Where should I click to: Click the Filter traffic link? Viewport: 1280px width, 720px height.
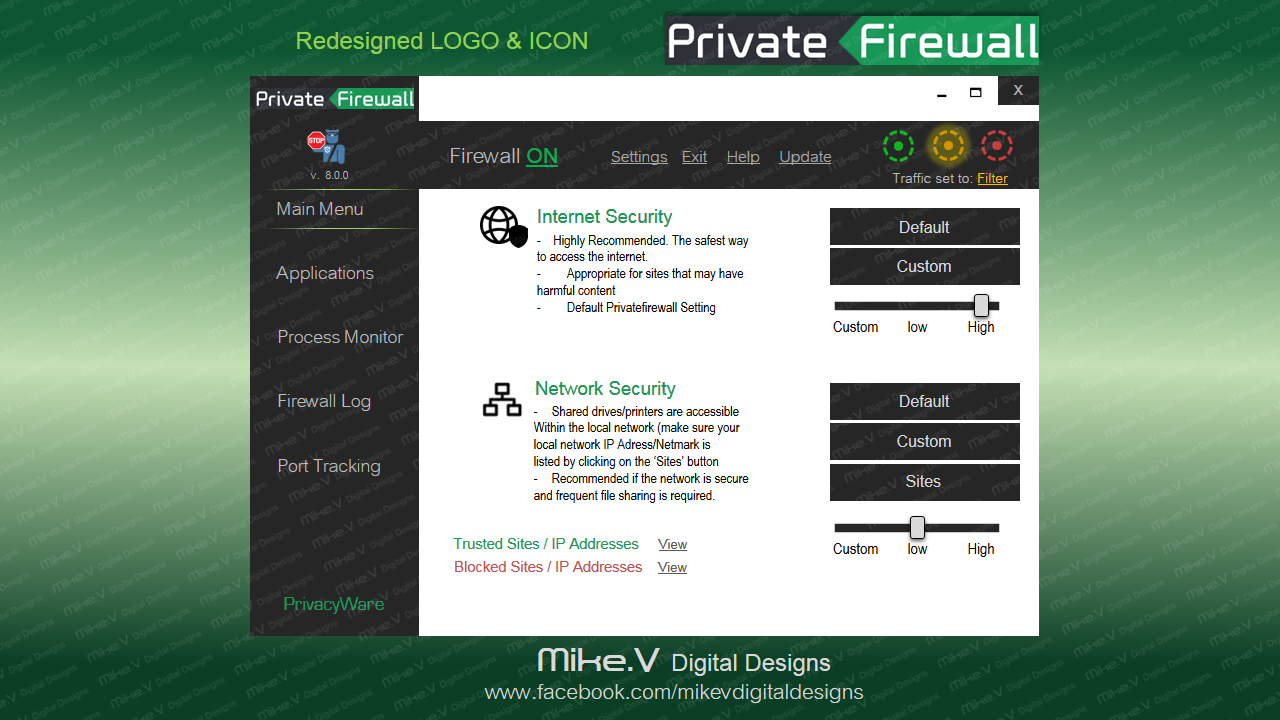click(x=992, y=179)
